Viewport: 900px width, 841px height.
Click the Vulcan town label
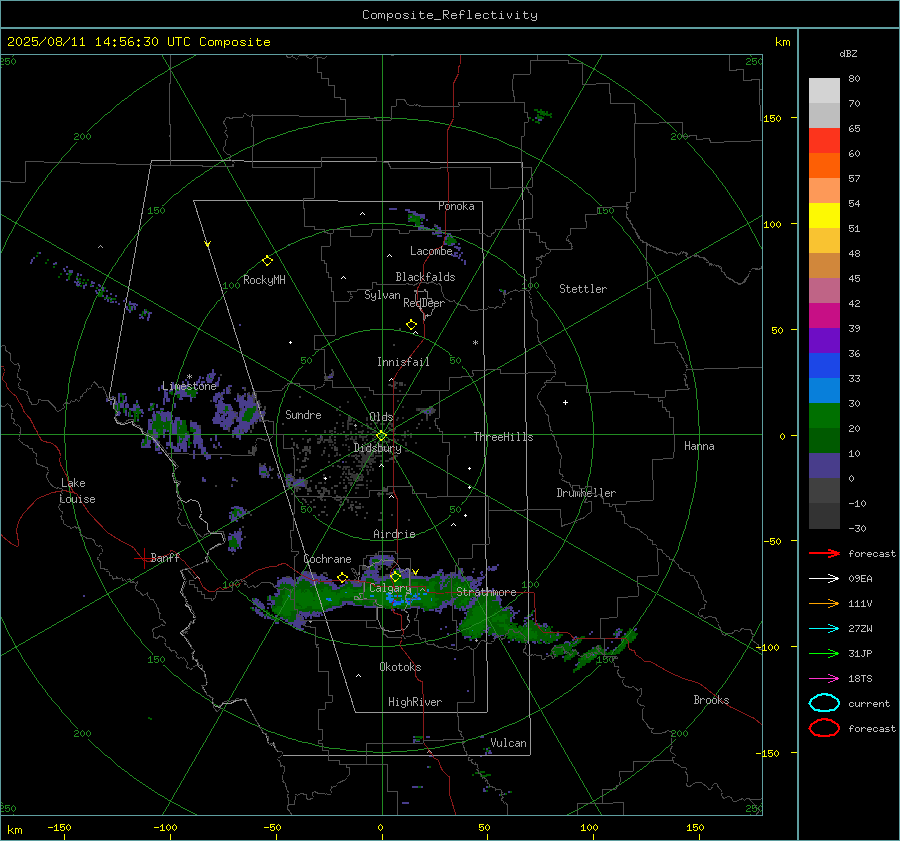pos(509,743)
